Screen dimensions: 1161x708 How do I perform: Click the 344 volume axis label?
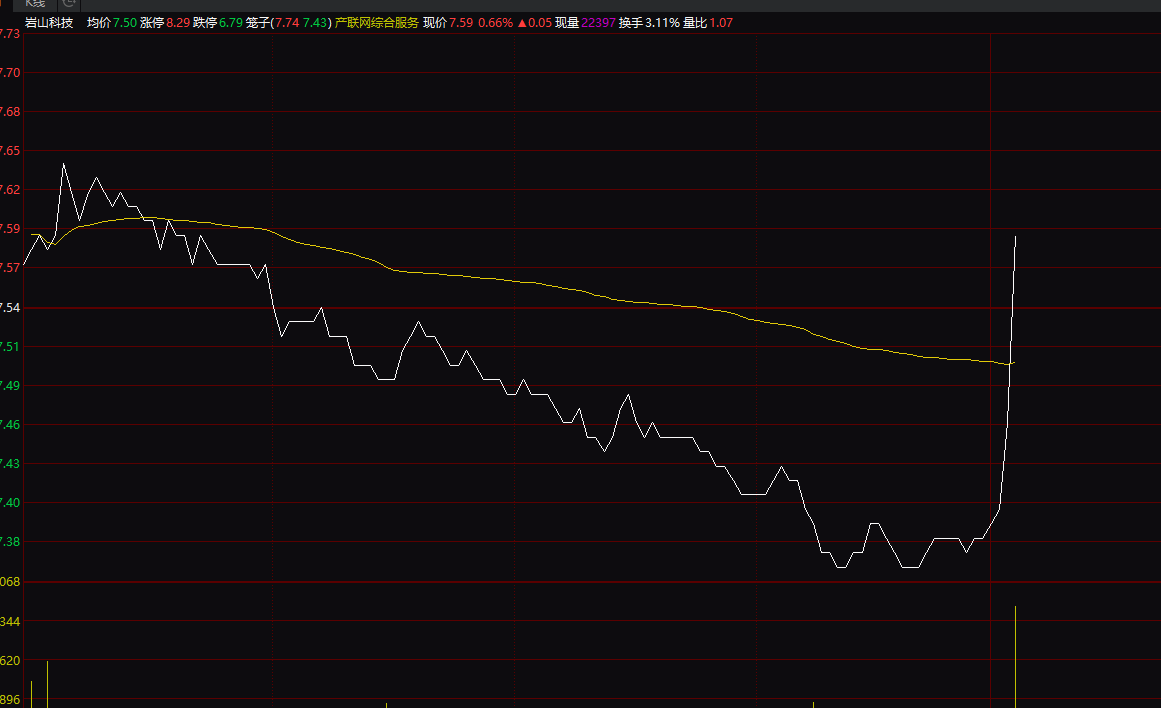click(x=10, y=622)
